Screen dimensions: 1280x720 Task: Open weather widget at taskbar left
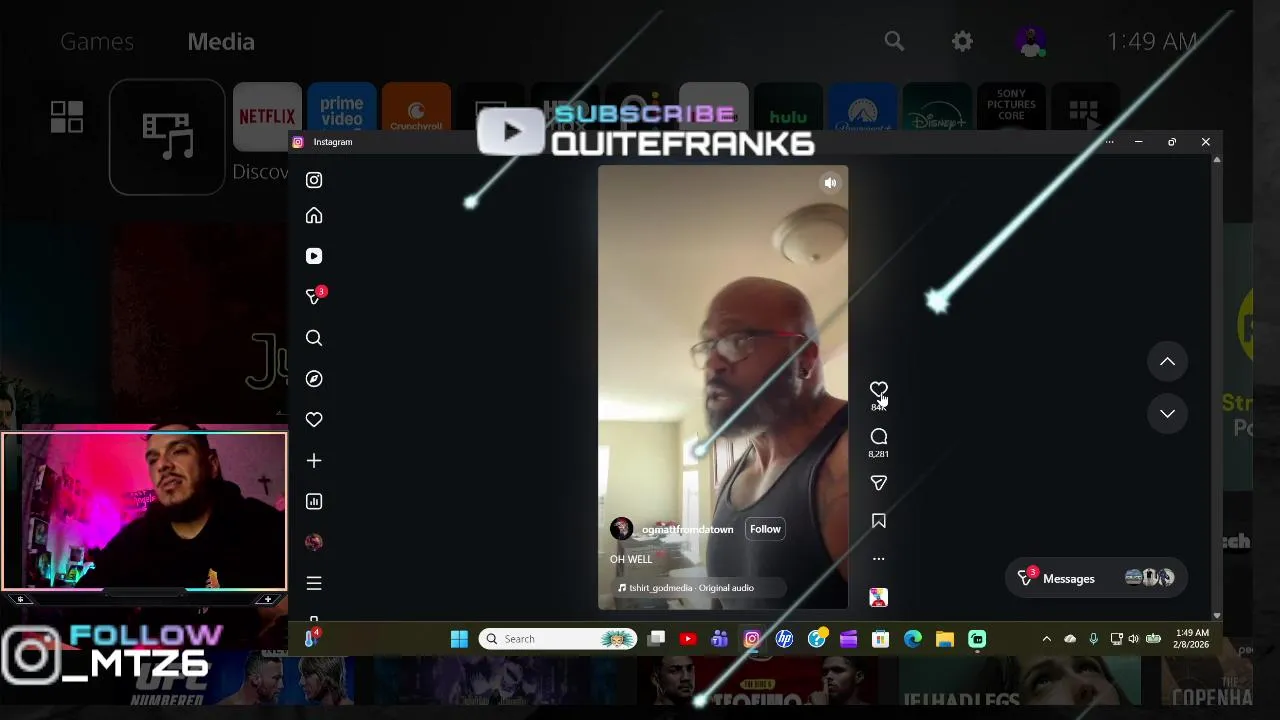[311, 638]
